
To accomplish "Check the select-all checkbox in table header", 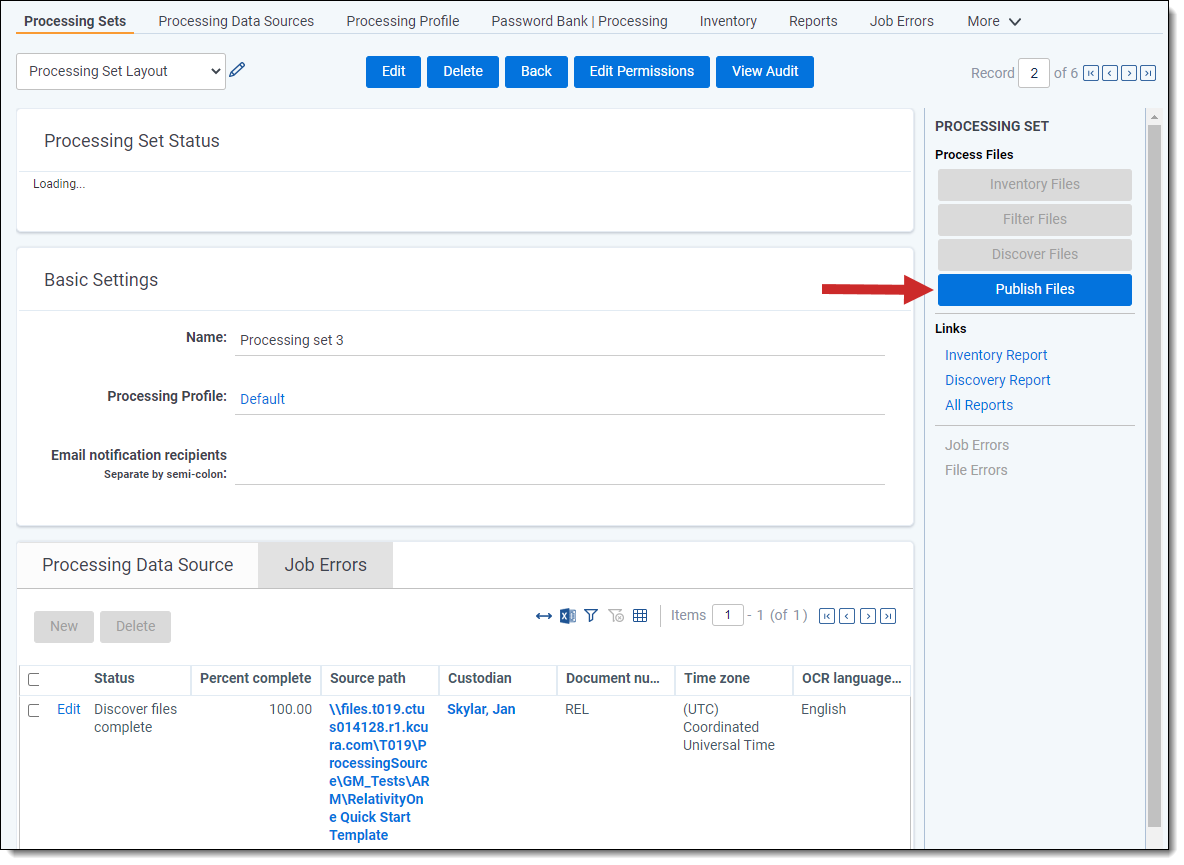I will click(34, 680).
